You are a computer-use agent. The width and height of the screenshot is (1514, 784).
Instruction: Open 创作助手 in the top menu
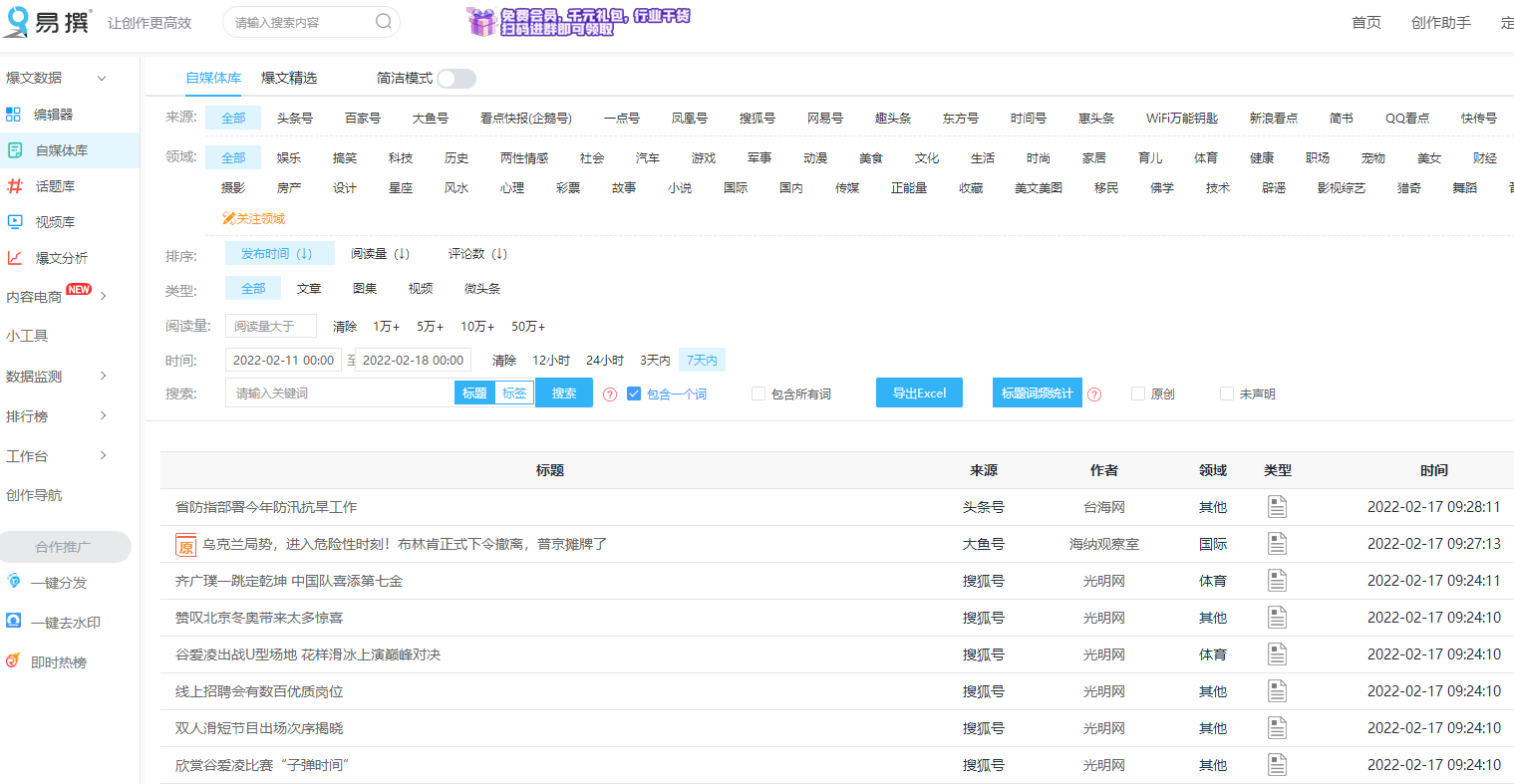click(x=1440, y=22)
